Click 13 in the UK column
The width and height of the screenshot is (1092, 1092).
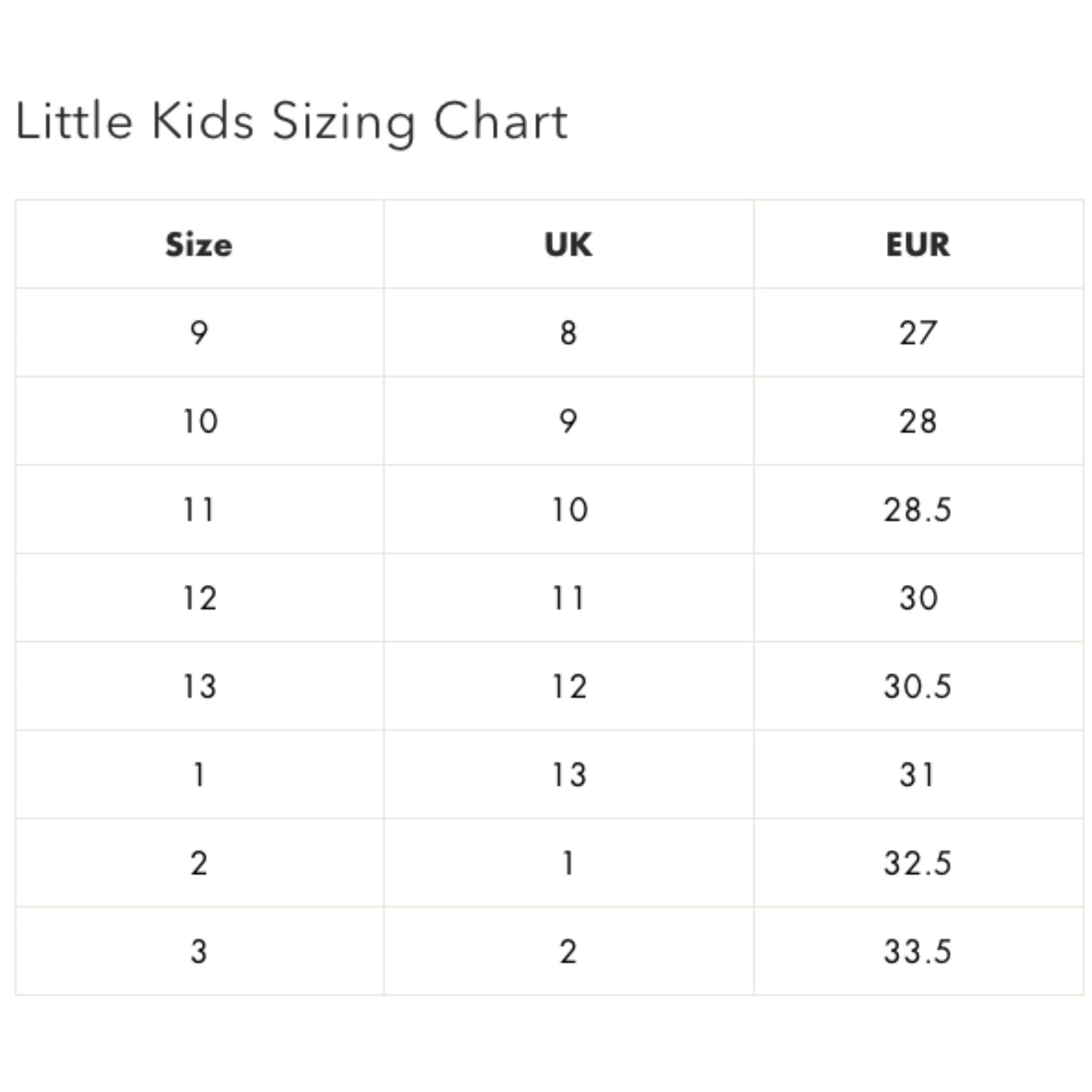pos(569,775)
